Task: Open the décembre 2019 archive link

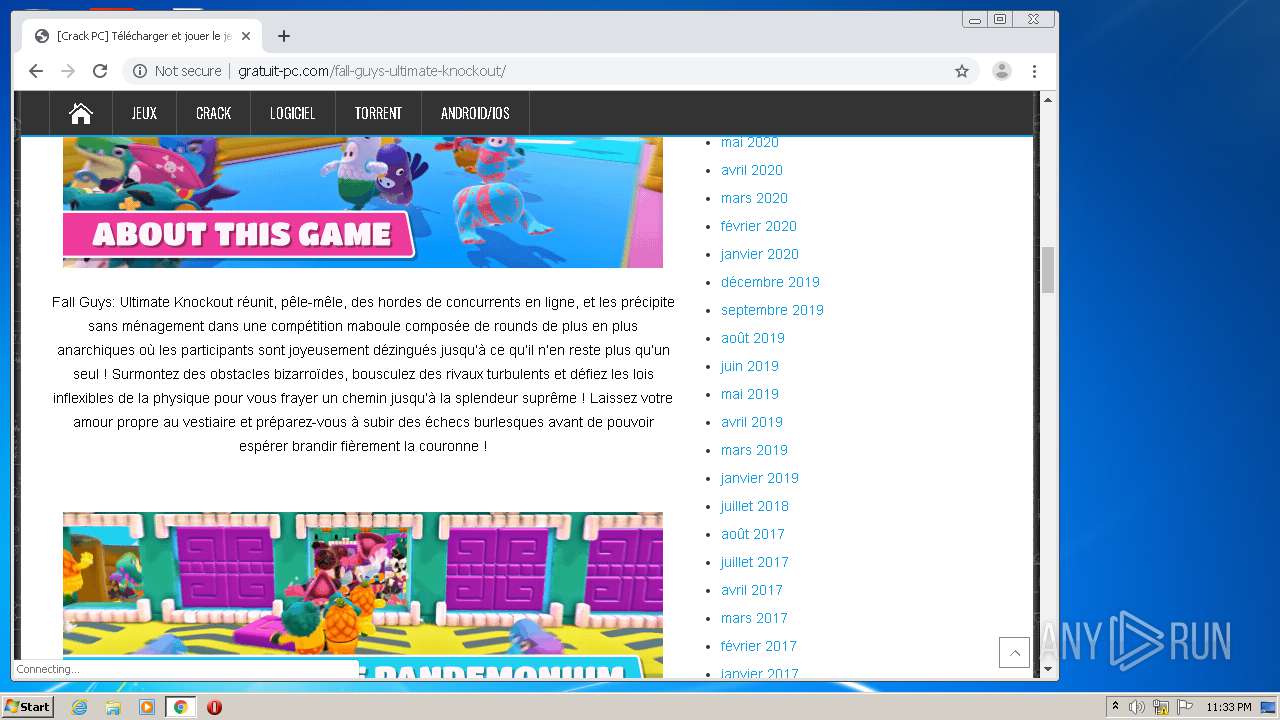Action: pos(770,282)
